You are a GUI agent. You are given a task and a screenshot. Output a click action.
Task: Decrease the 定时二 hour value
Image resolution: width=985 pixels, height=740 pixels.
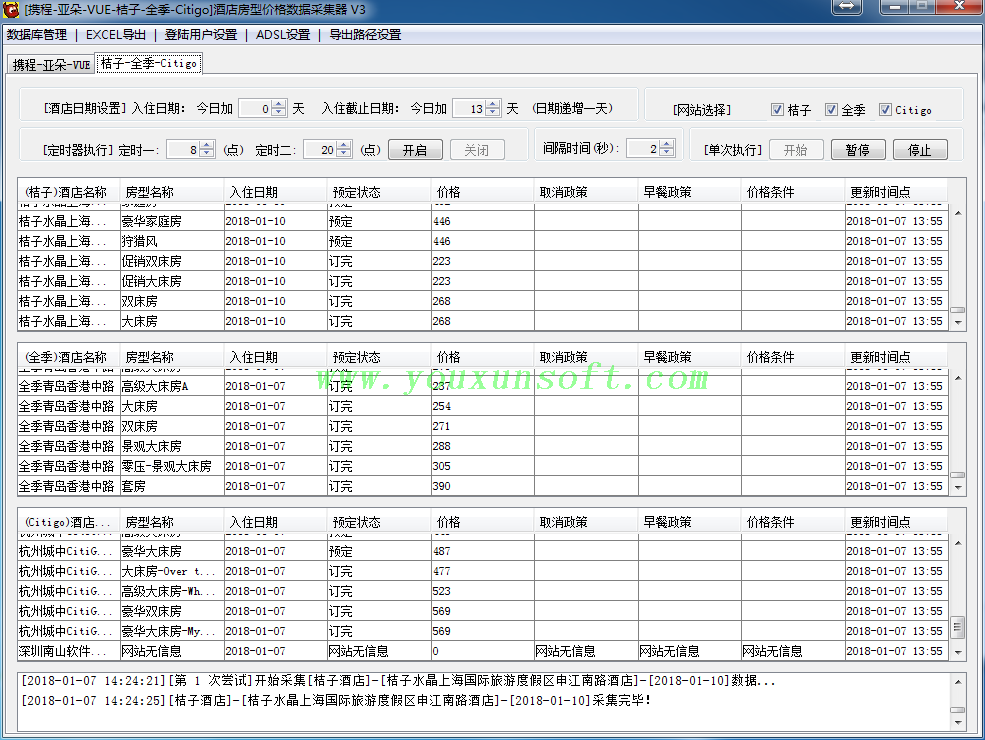344,154
